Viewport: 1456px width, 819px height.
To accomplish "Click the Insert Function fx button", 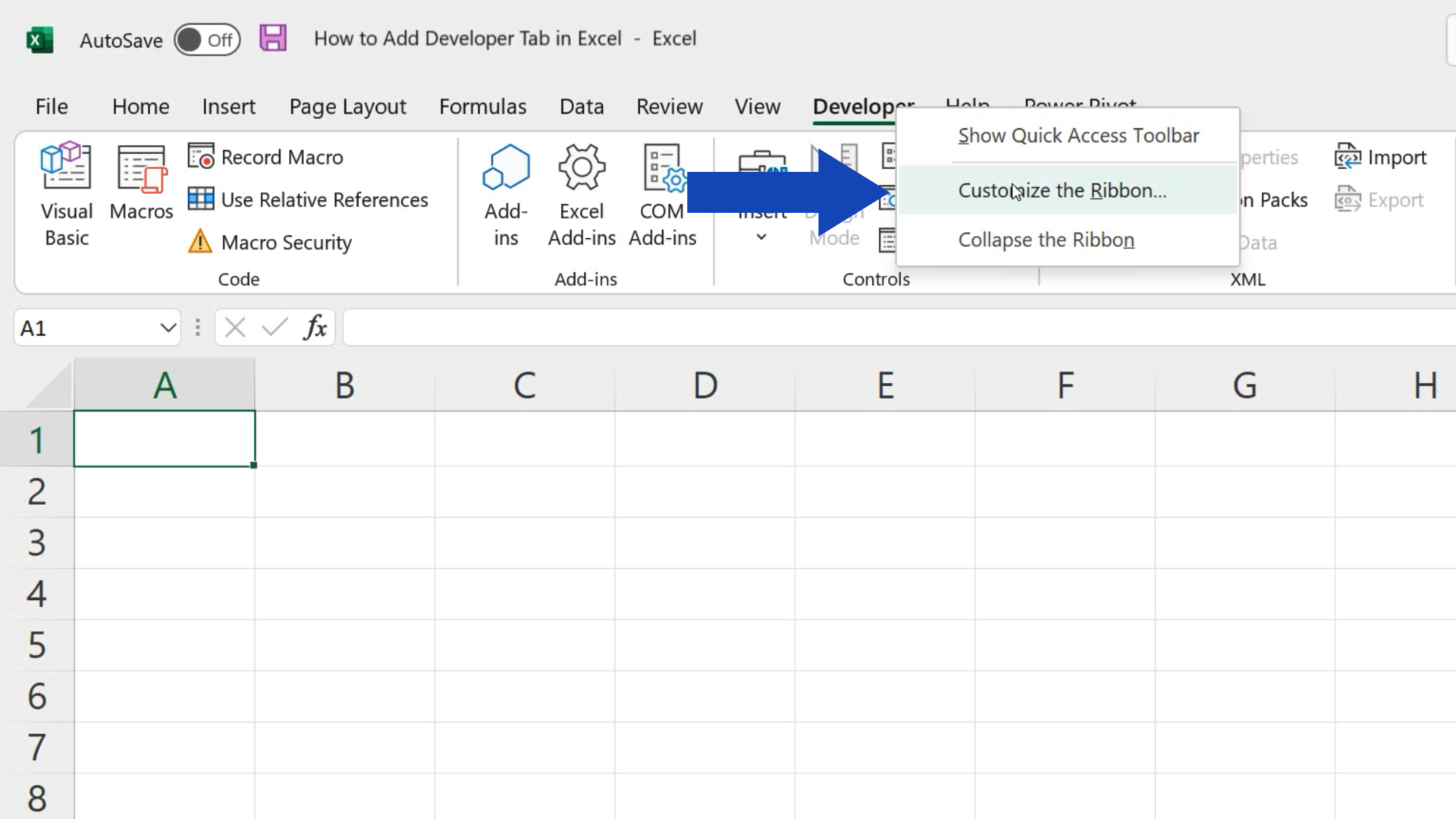I will click(315, 327).
